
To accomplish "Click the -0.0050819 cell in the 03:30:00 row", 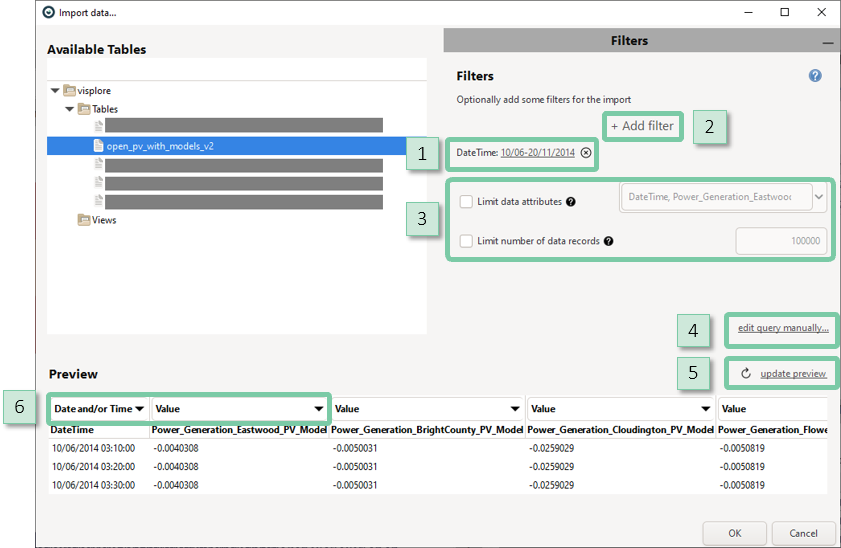I will [x=742, y=485].
